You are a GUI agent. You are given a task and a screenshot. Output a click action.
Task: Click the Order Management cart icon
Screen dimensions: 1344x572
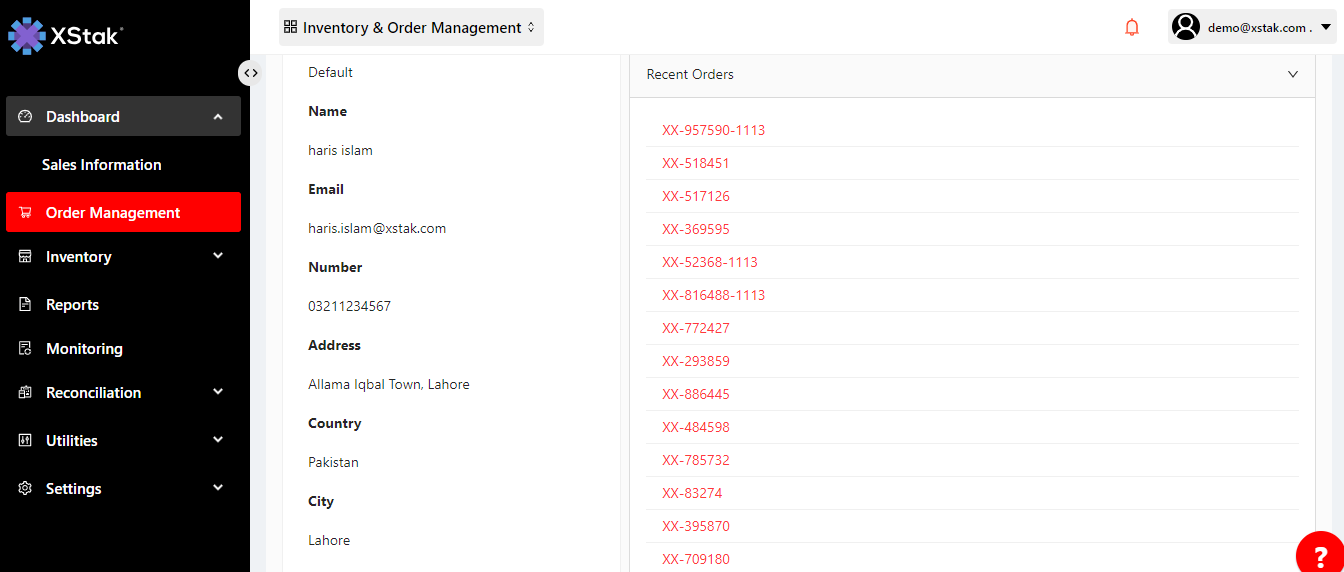26,213
